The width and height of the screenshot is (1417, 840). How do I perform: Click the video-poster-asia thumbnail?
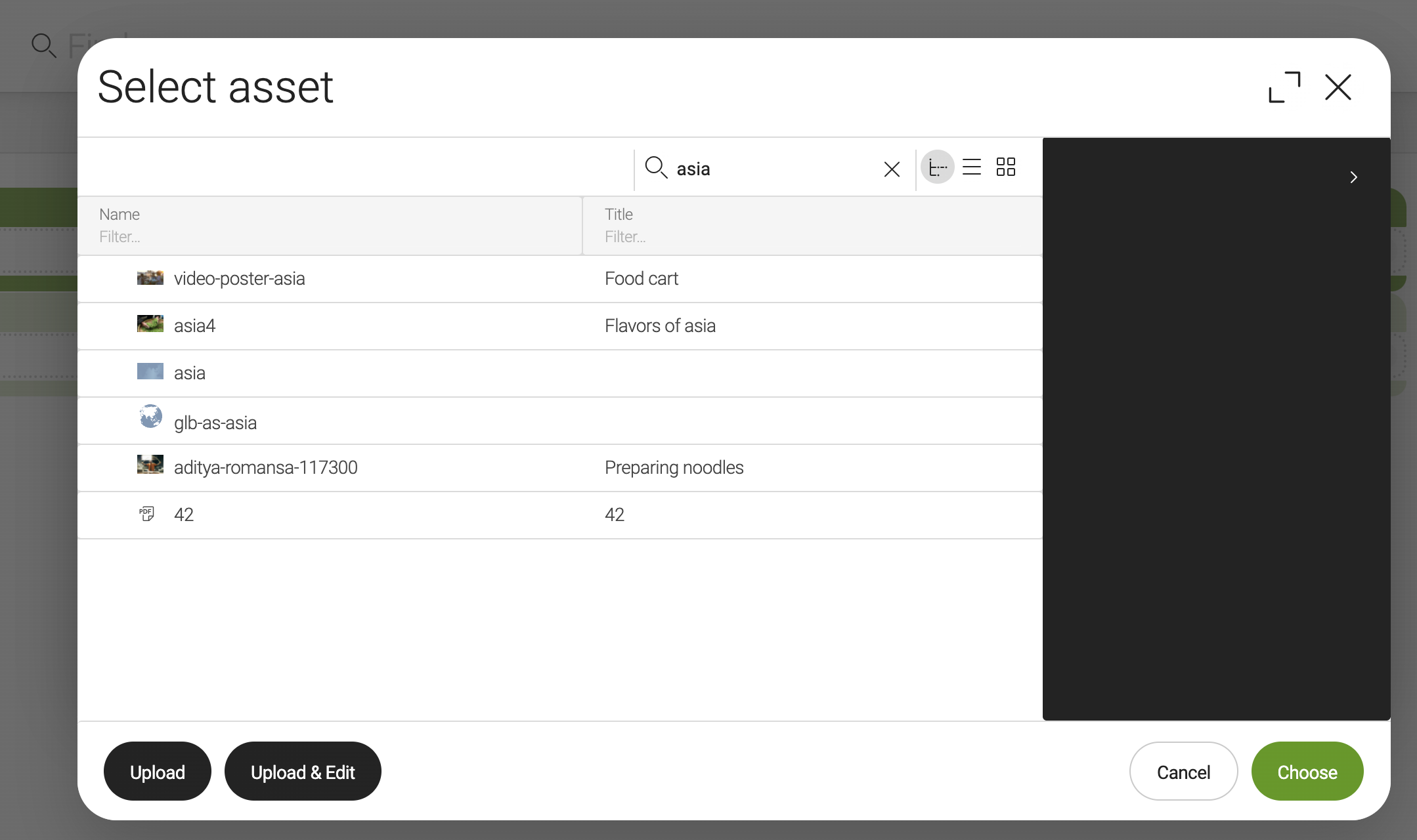click(150, 277)
